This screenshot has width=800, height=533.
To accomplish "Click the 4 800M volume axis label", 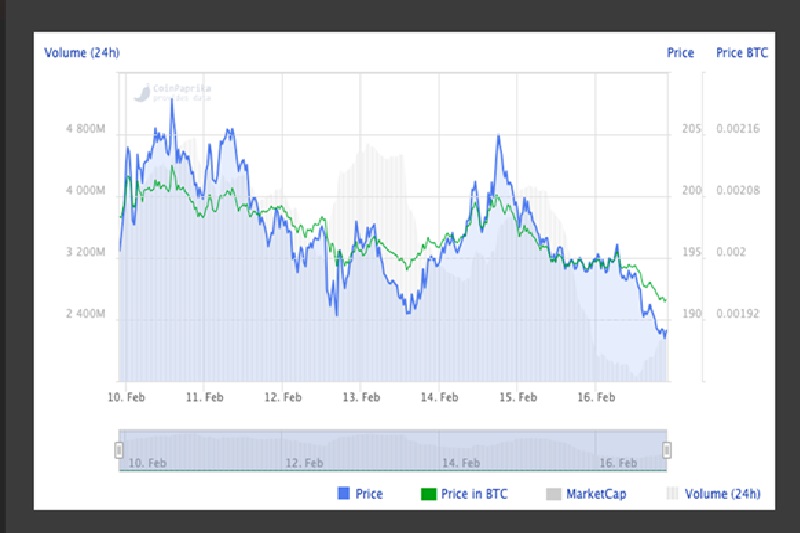I will point(85,129).
